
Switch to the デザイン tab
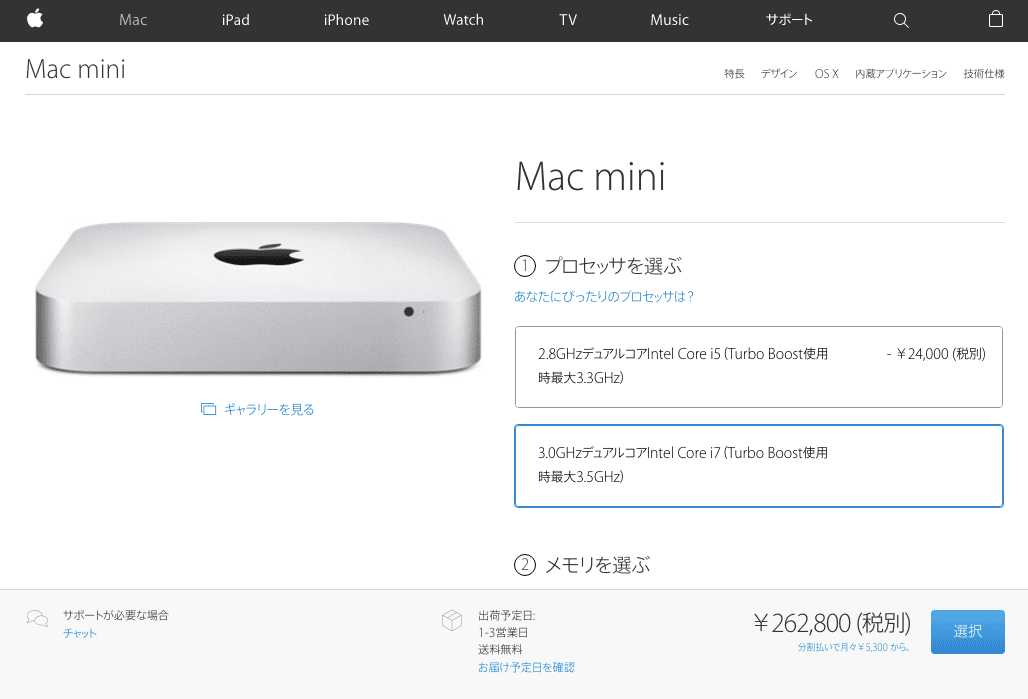[779, 73]
